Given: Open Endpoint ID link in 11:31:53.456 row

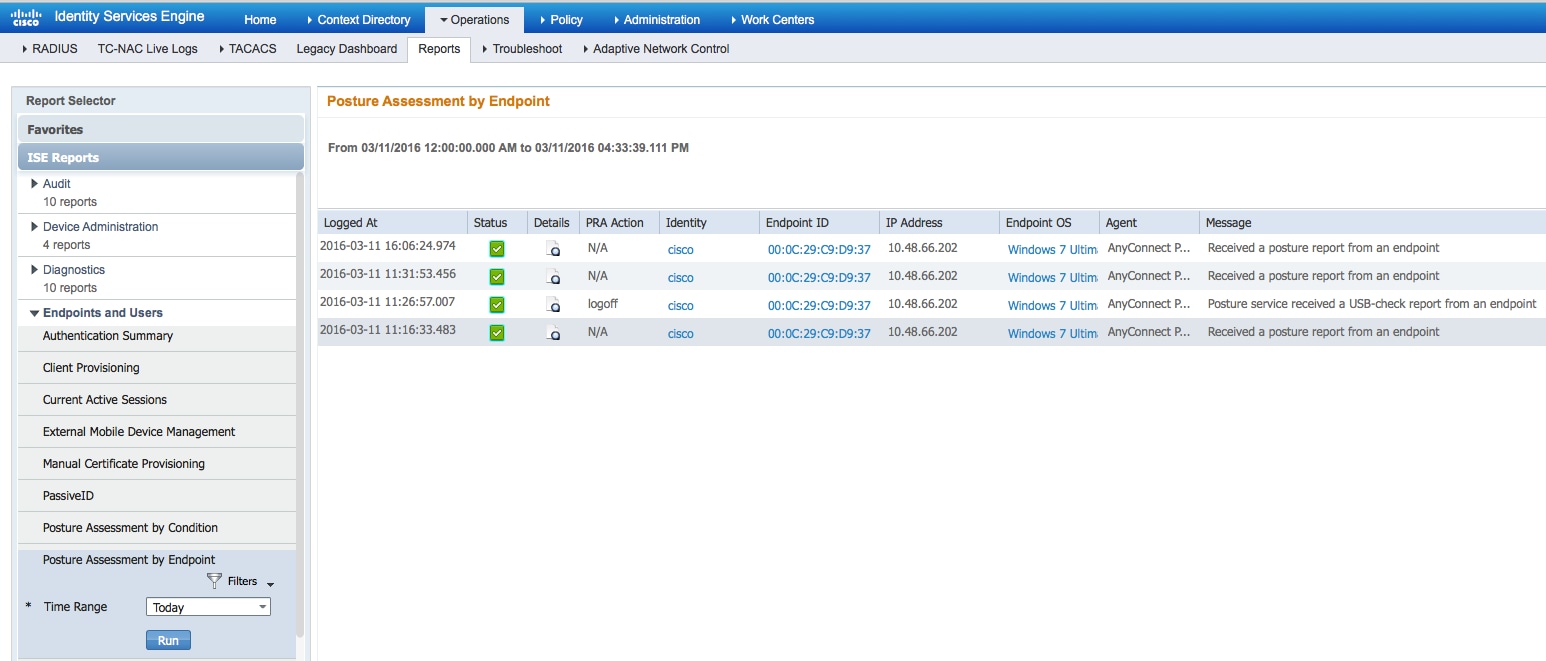Looking at the screenshot, I should [819, 278].
